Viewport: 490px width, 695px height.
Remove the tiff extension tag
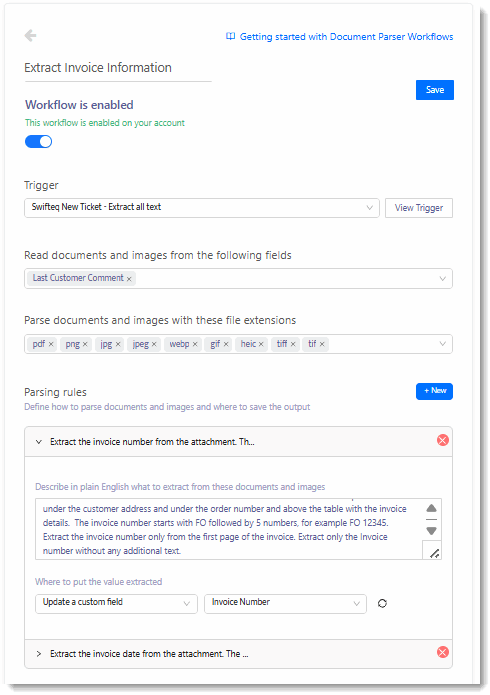coord(293,344)
